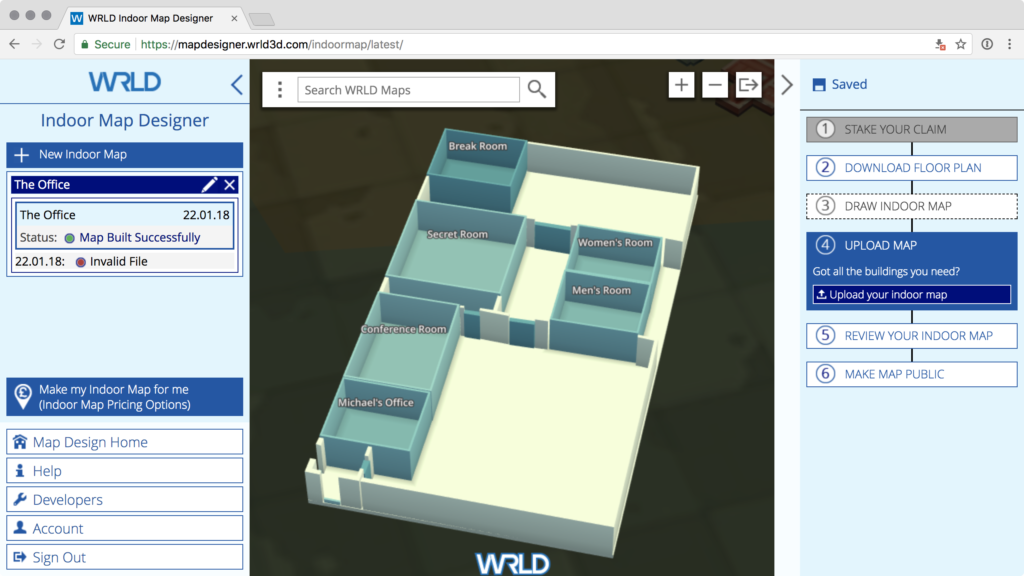Click the Saved disk icon
The image size is (1024, 576).
[819, 84]
